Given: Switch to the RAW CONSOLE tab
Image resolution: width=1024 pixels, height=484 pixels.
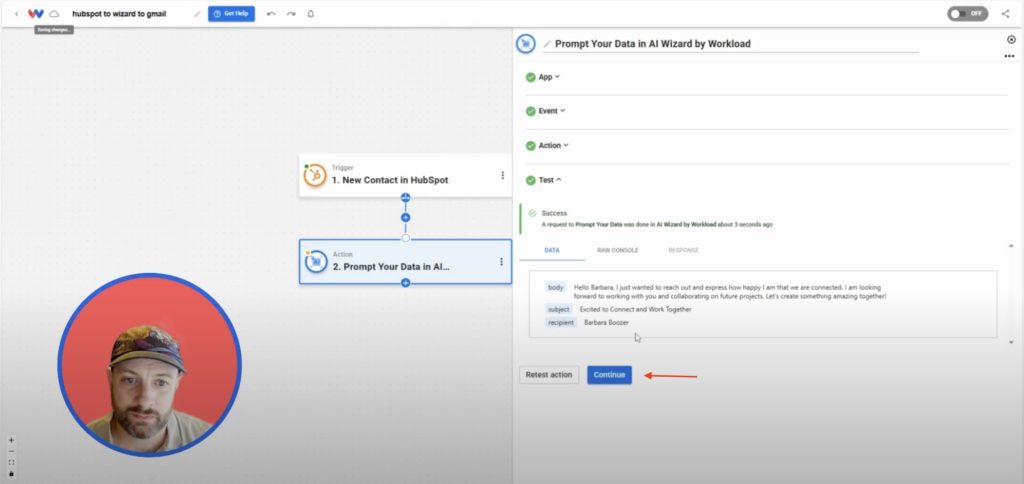Looking at the screenshot, I should pos(617,250).
